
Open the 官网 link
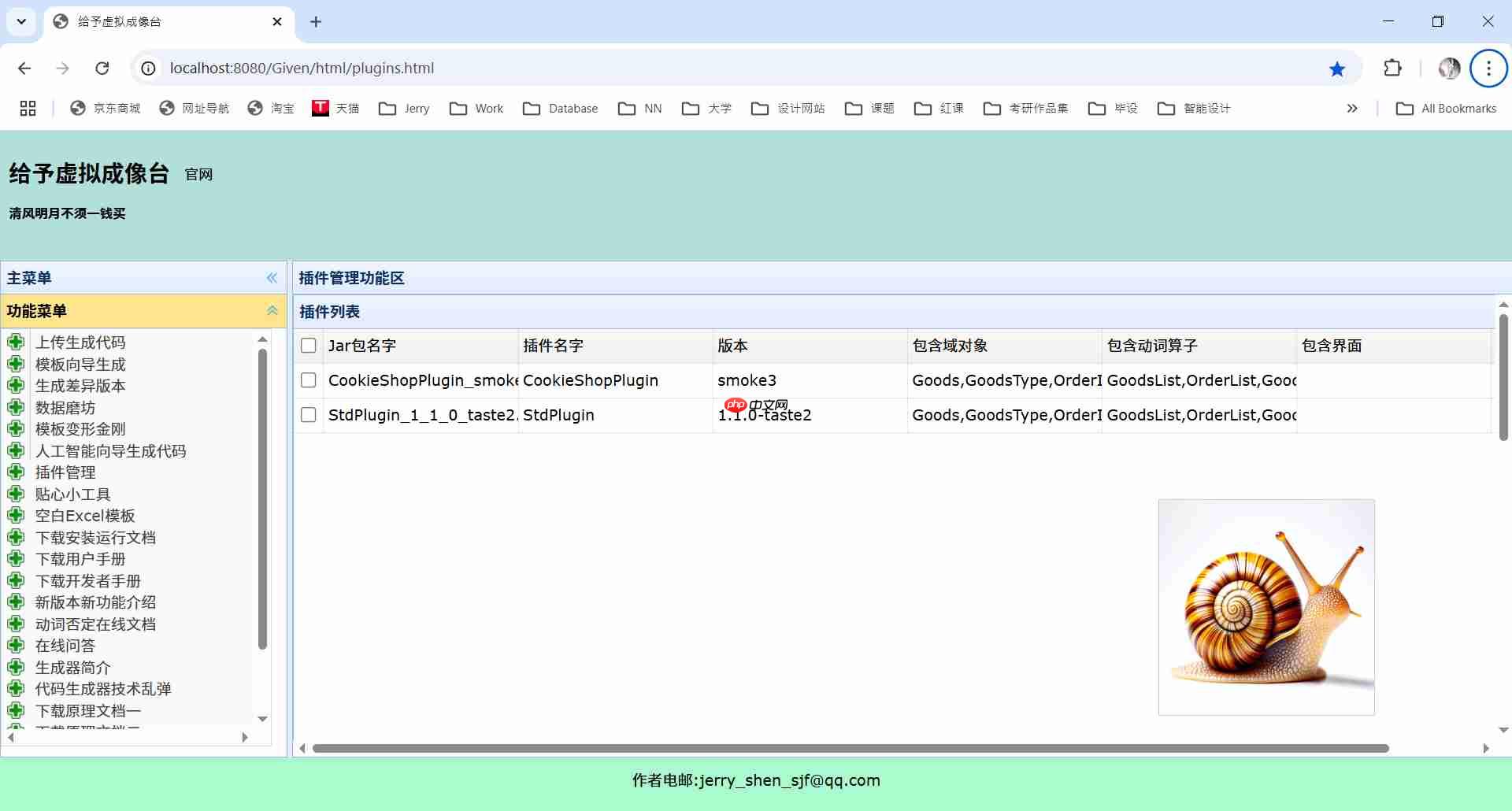[198, 175]
